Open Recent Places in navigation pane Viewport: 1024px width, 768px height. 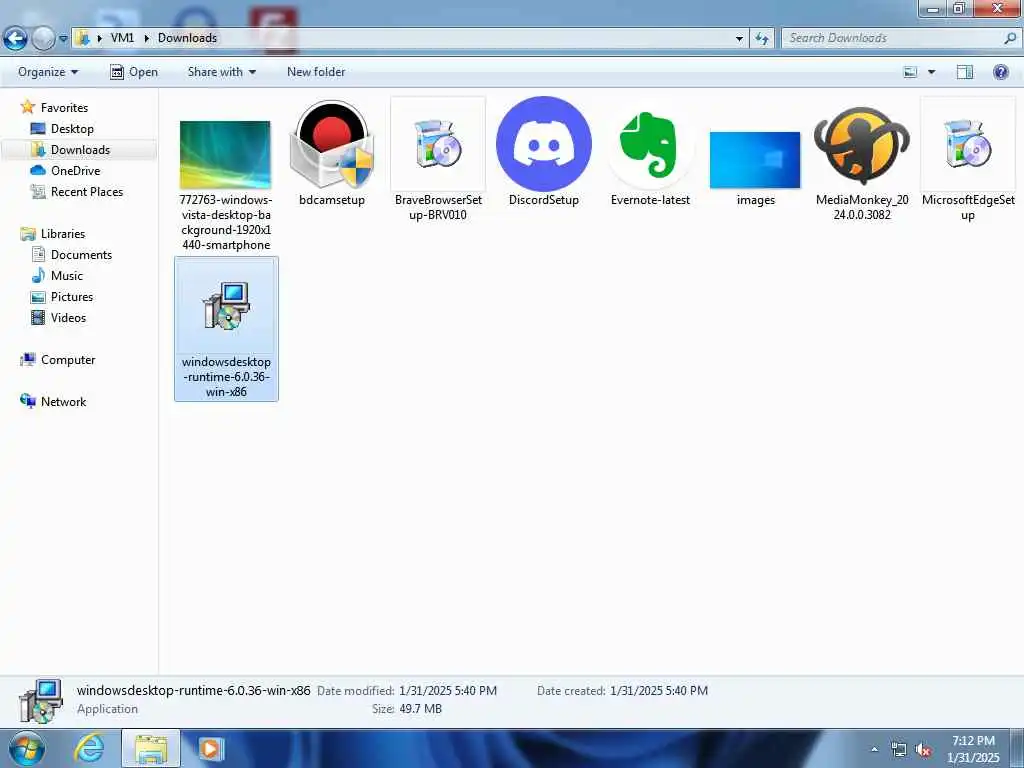[77, 191]
